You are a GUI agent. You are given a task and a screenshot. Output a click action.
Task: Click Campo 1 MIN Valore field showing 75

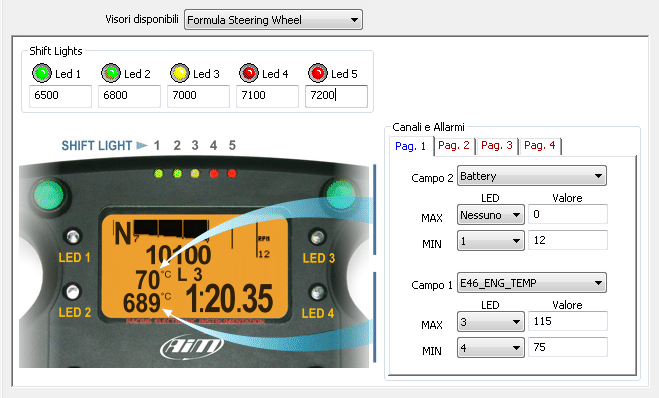[567, 347]
